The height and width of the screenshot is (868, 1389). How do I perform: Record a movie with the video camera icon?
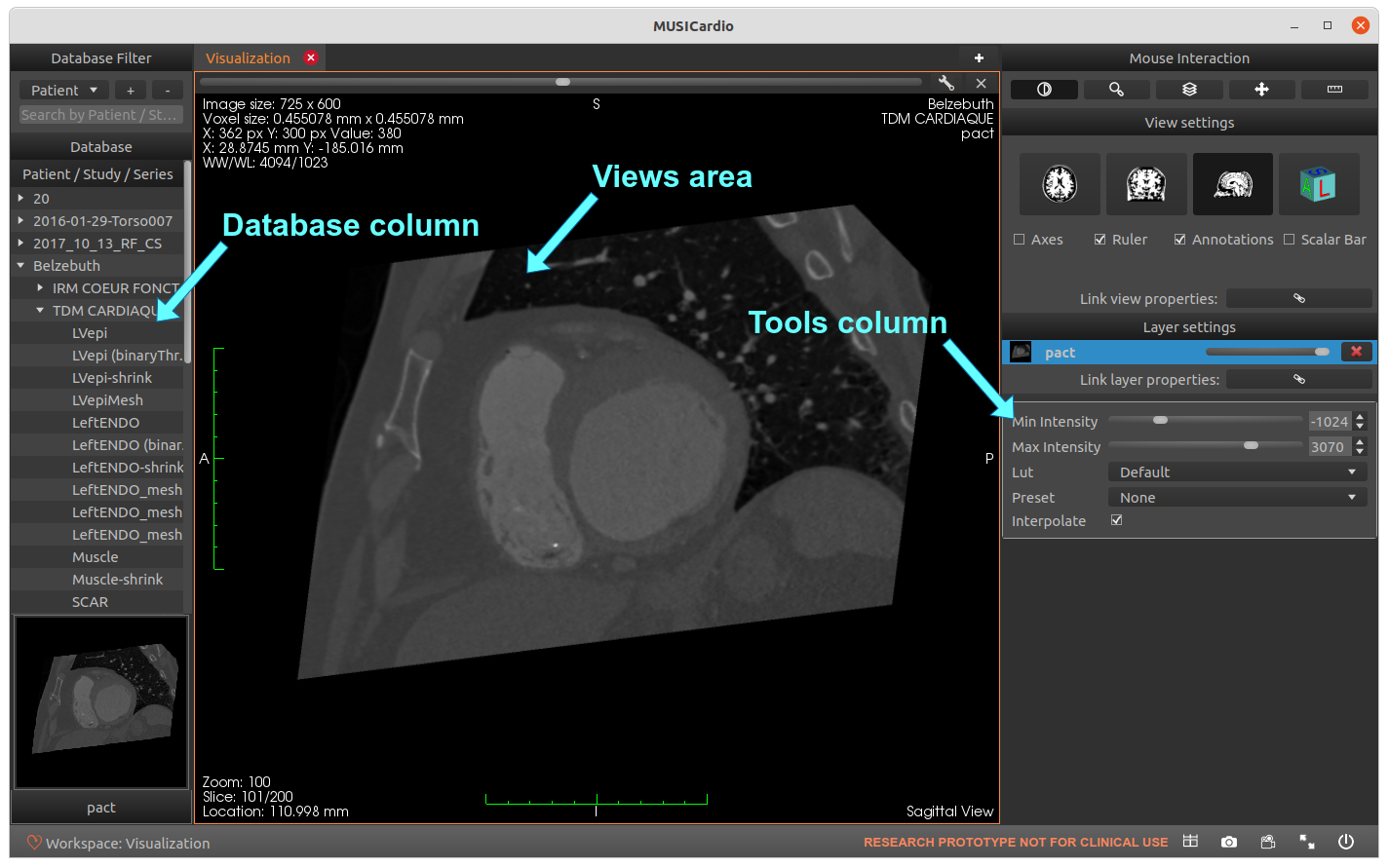(x=1268, y=842)
